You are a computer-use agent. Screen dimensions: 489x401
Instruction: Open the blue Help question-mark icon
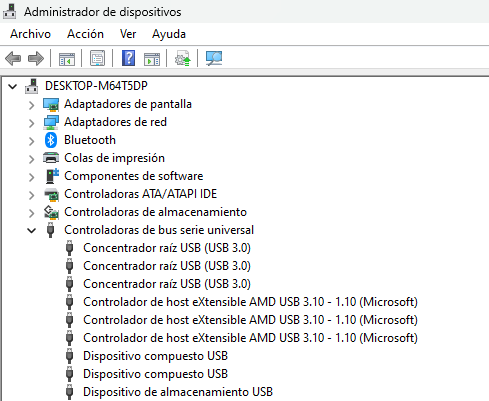pyautogui.click(x=128, y=58)
